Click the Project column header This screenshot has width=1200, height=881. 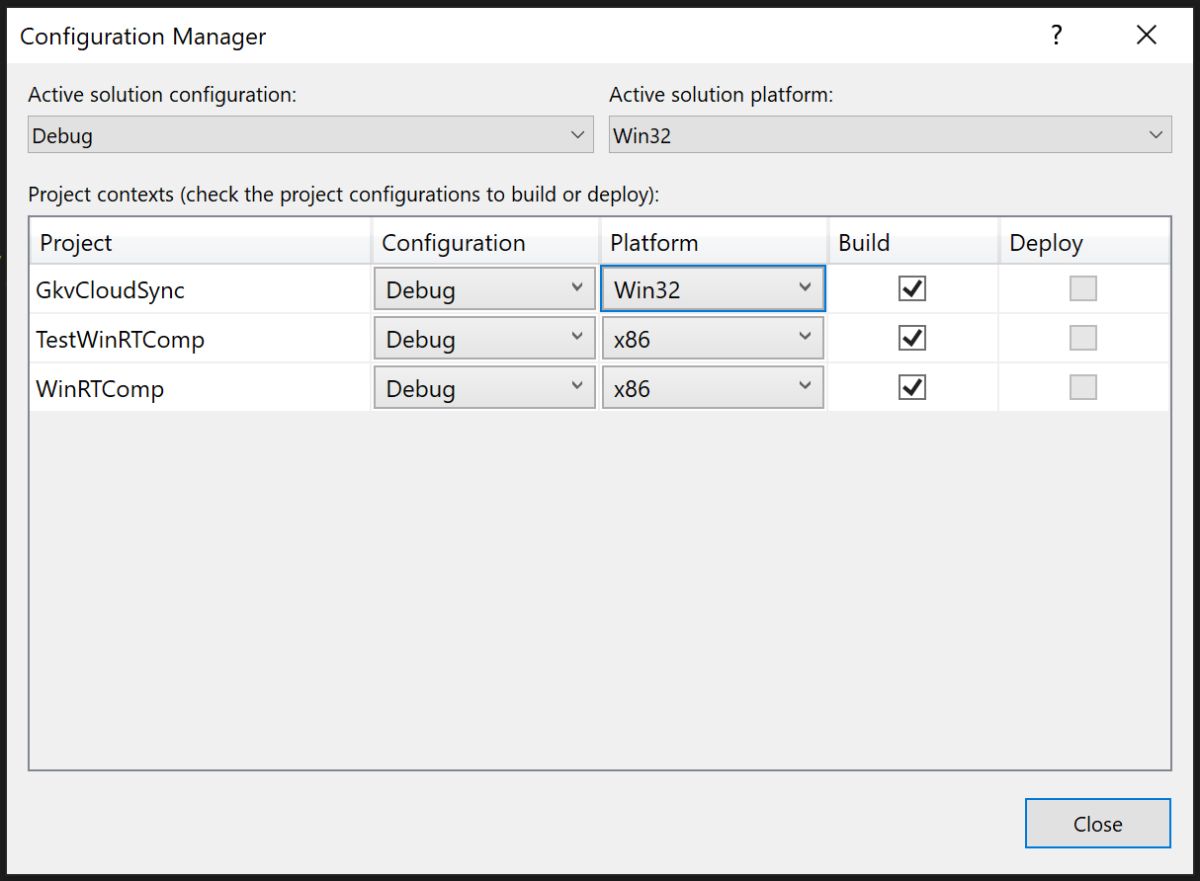click(x=200, y=243)
